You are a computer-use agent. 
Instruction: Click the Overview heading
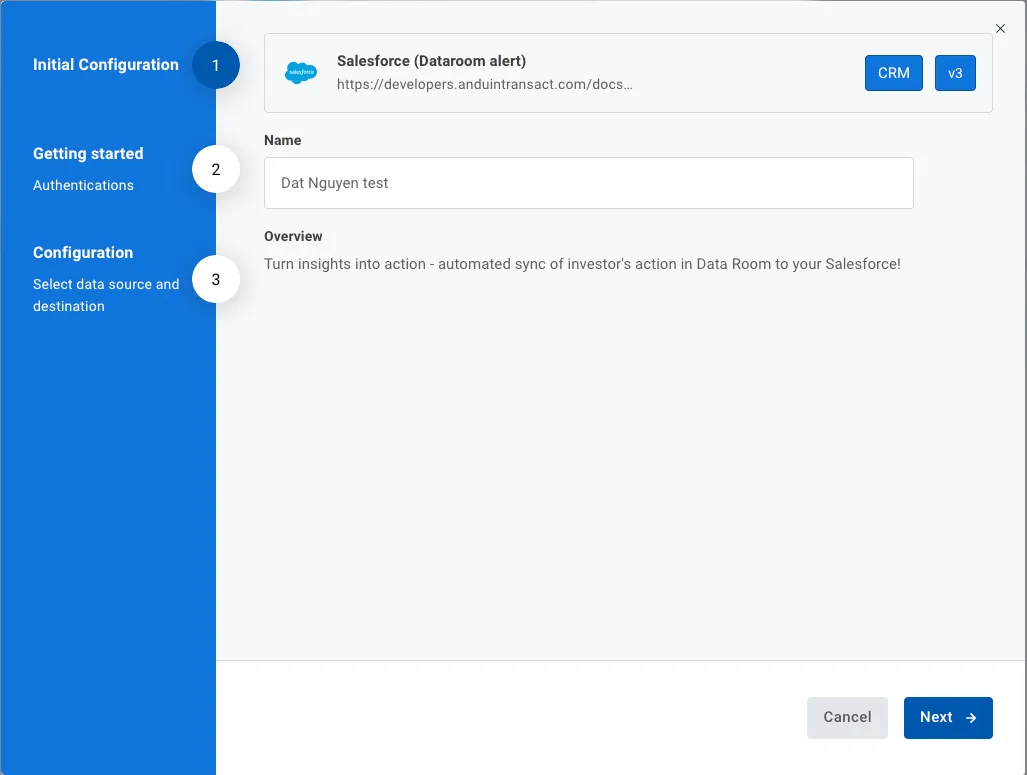[293, 236]
